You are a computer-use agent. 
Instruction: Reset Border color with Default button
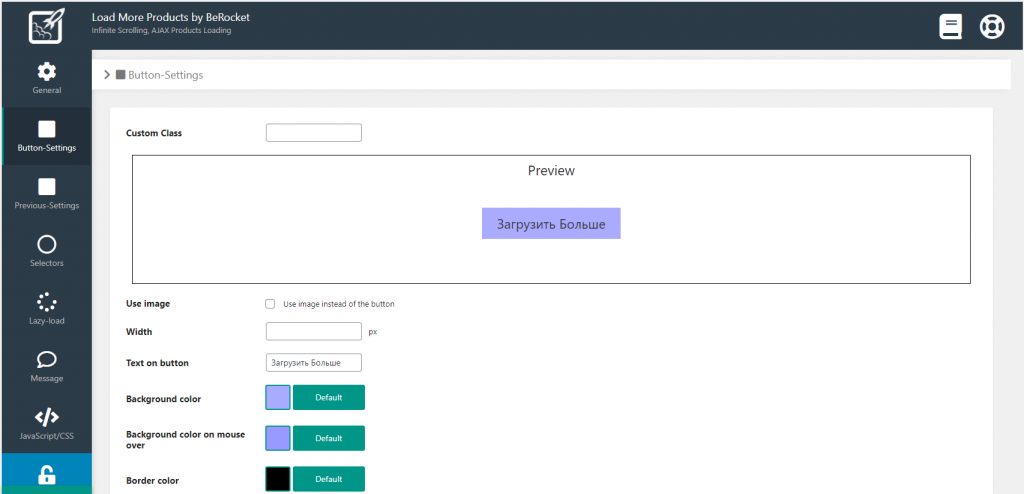point(328,479)
